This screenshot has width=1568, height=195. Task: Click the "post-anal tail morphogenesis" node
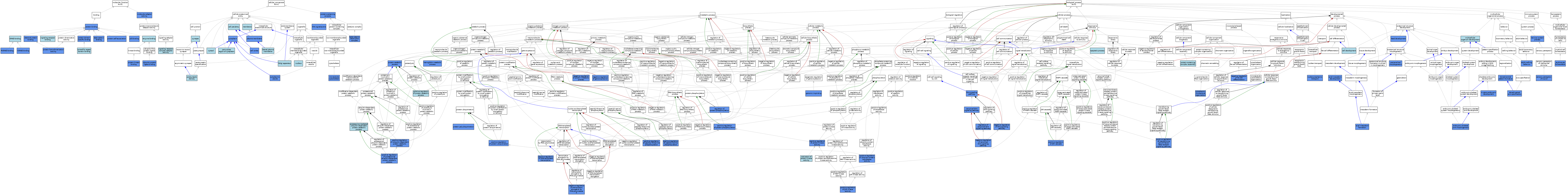click(1396, 63)
